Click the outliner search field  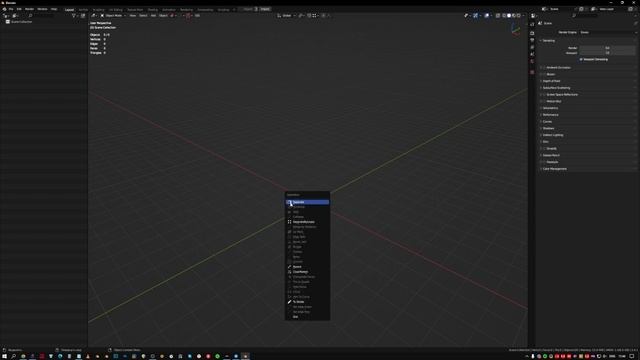coord(41,16)
